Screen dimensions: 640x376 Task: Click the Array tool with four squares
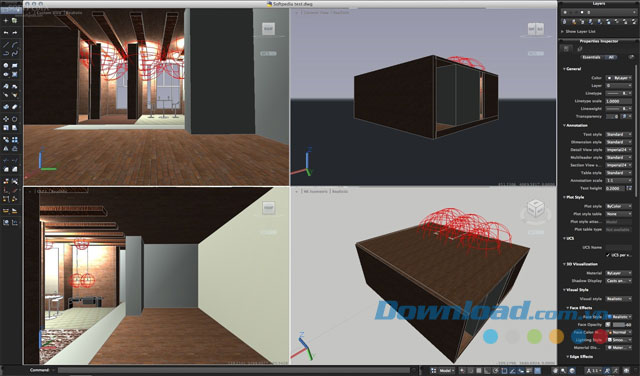click(15, 140)
